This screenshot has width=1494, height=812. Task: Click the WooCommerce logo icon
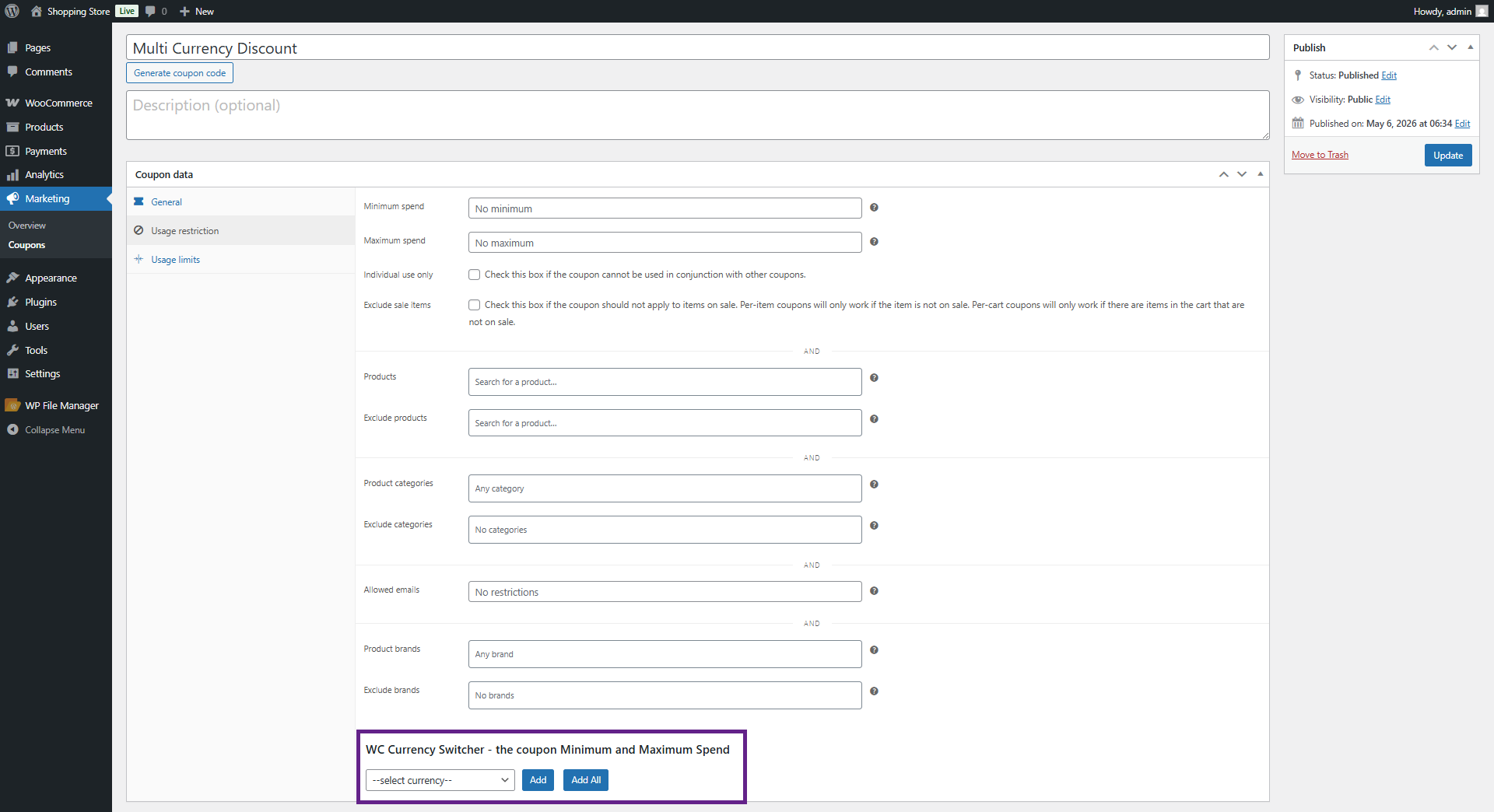pos(12,103)
